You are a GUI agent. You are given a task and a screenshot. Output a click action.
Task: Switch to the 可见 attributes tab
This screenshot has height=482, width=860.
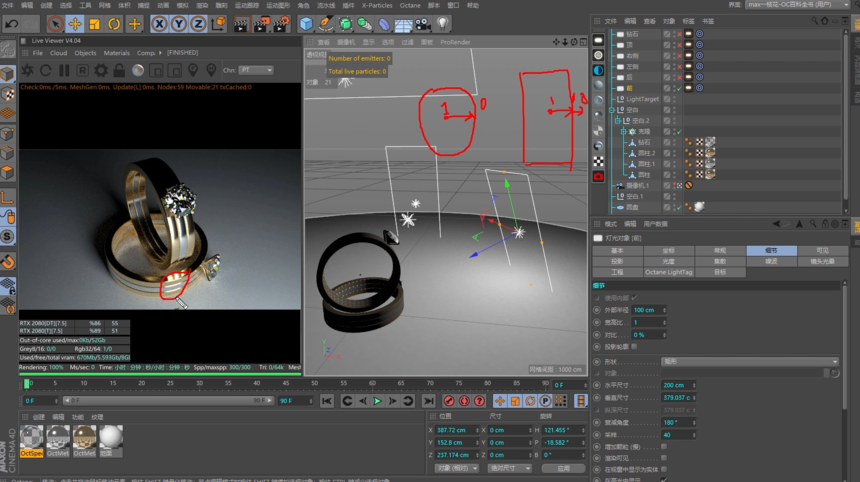click(822, 250)
